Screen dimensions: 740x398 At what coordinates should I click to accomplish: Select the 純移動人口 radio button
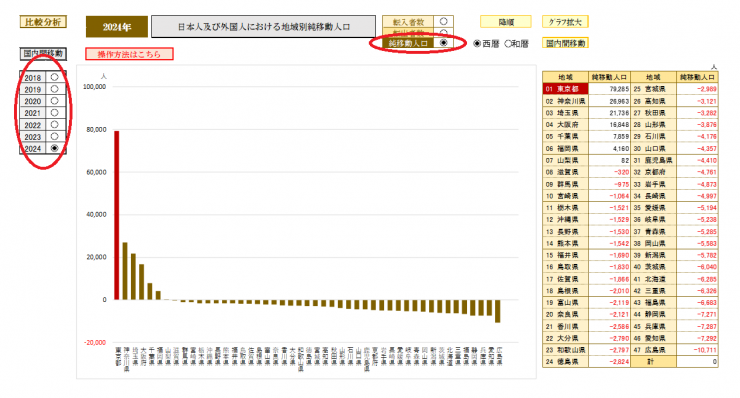[x=443, y=42]
